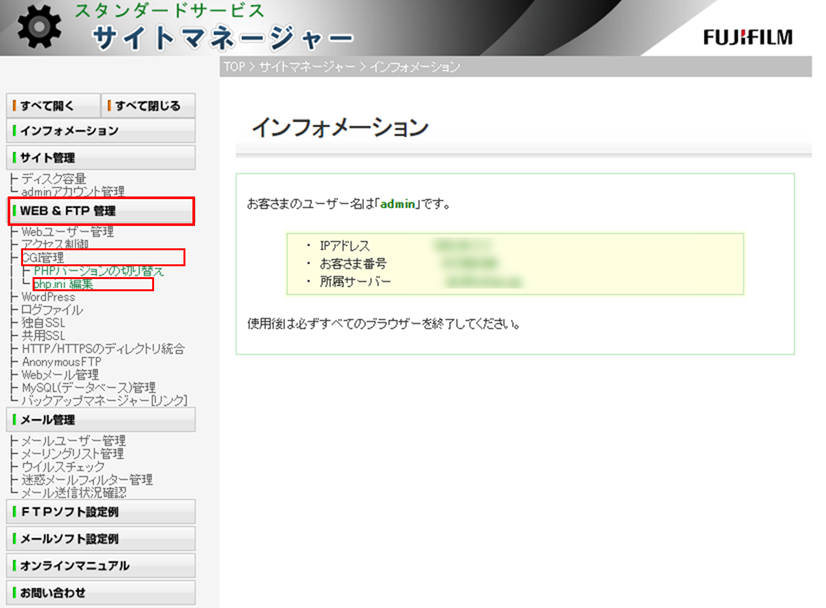Go to TOP breadcrumb link
Image resolution: width=826 pixels, height=608 pixels.
pos(234,67)
